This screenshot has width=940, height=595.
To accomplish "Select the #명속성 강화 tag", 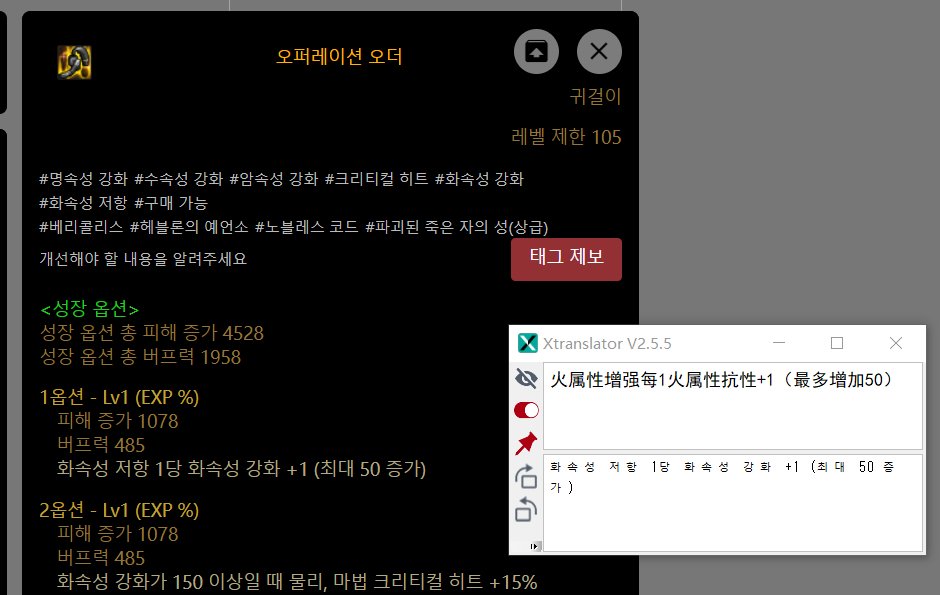I will [x=83, y=179].
